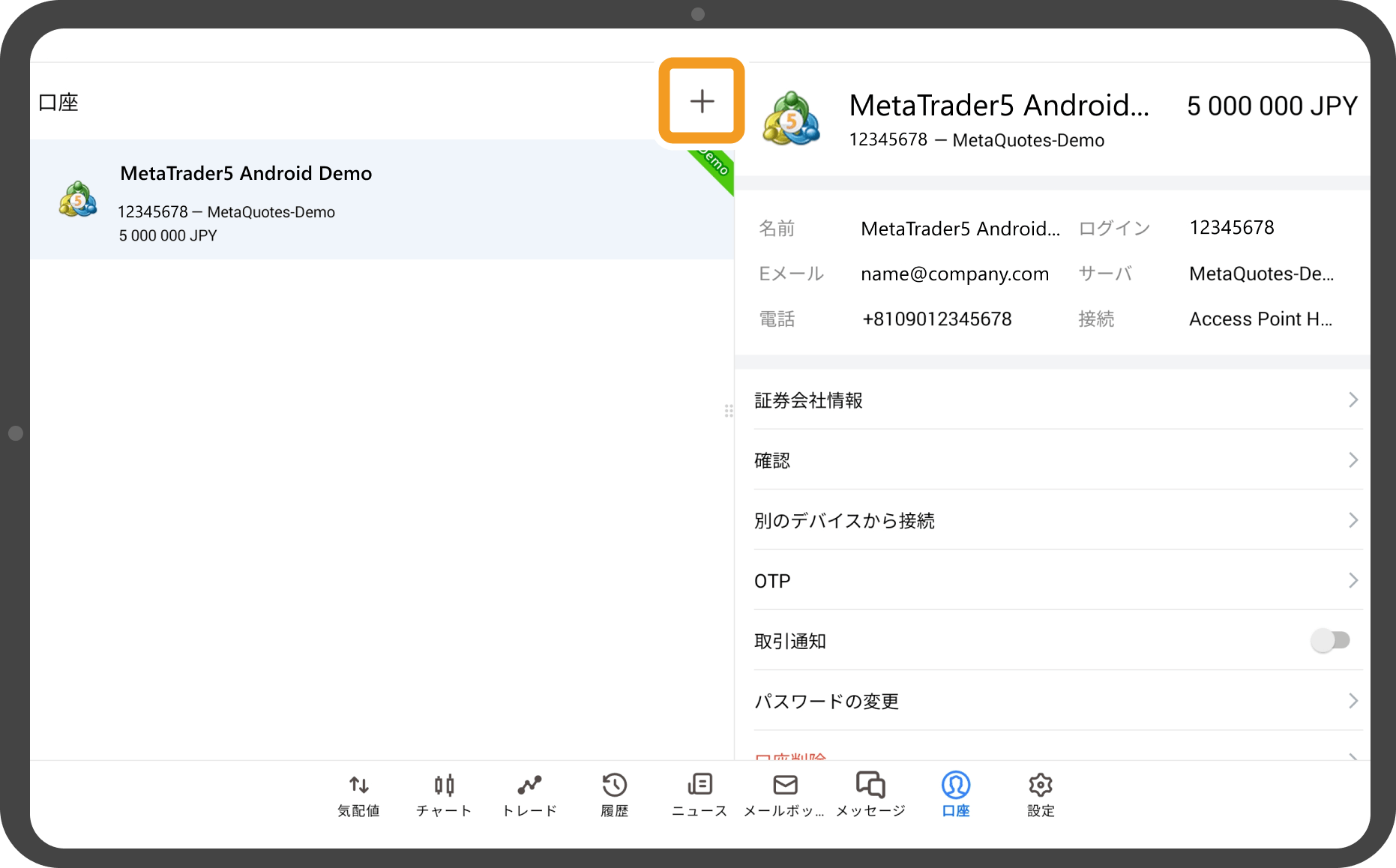
Task: Click server value MetaQuotes-De...
Action: point(1261,274)
